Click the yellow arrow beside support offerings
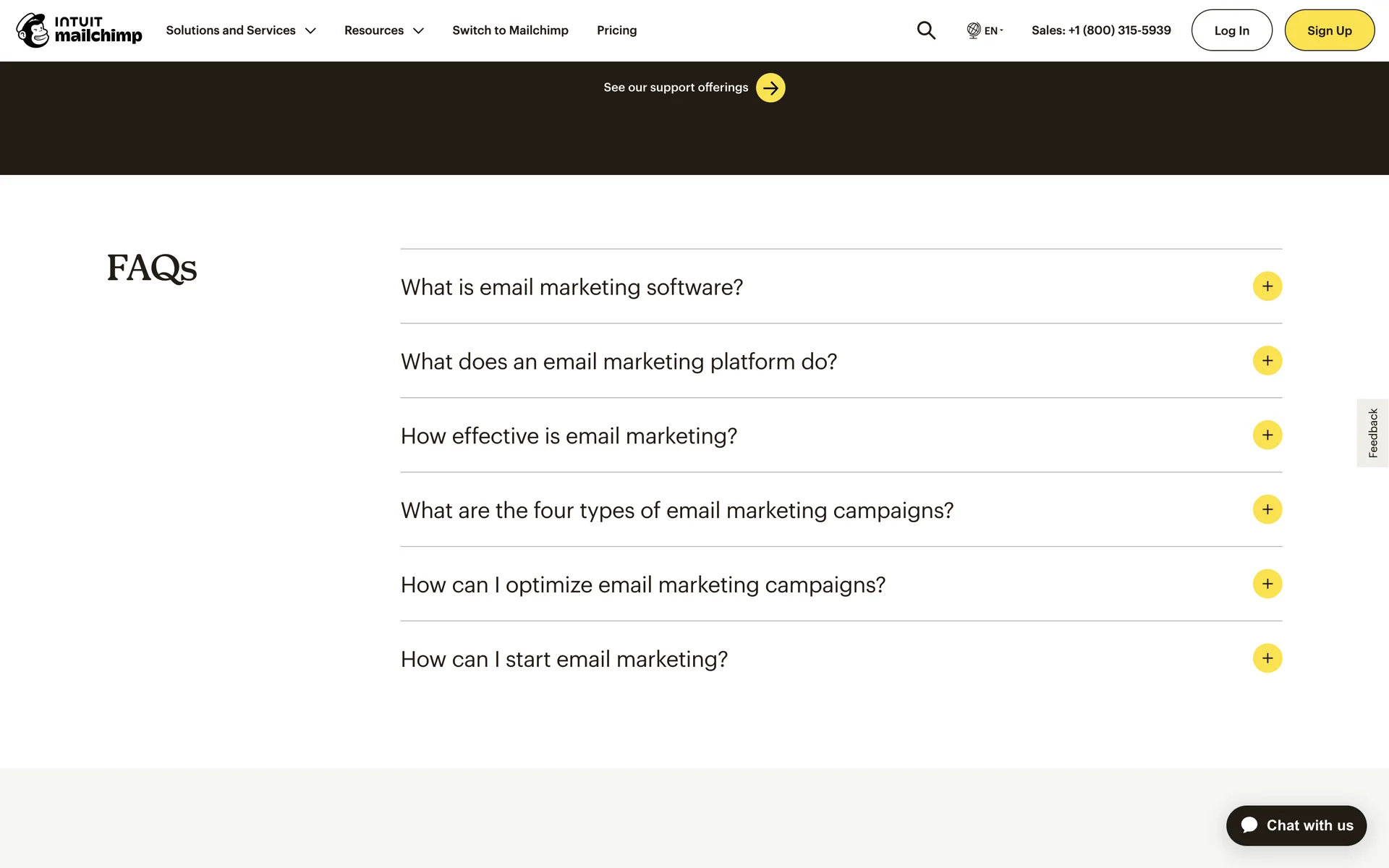 770,88
